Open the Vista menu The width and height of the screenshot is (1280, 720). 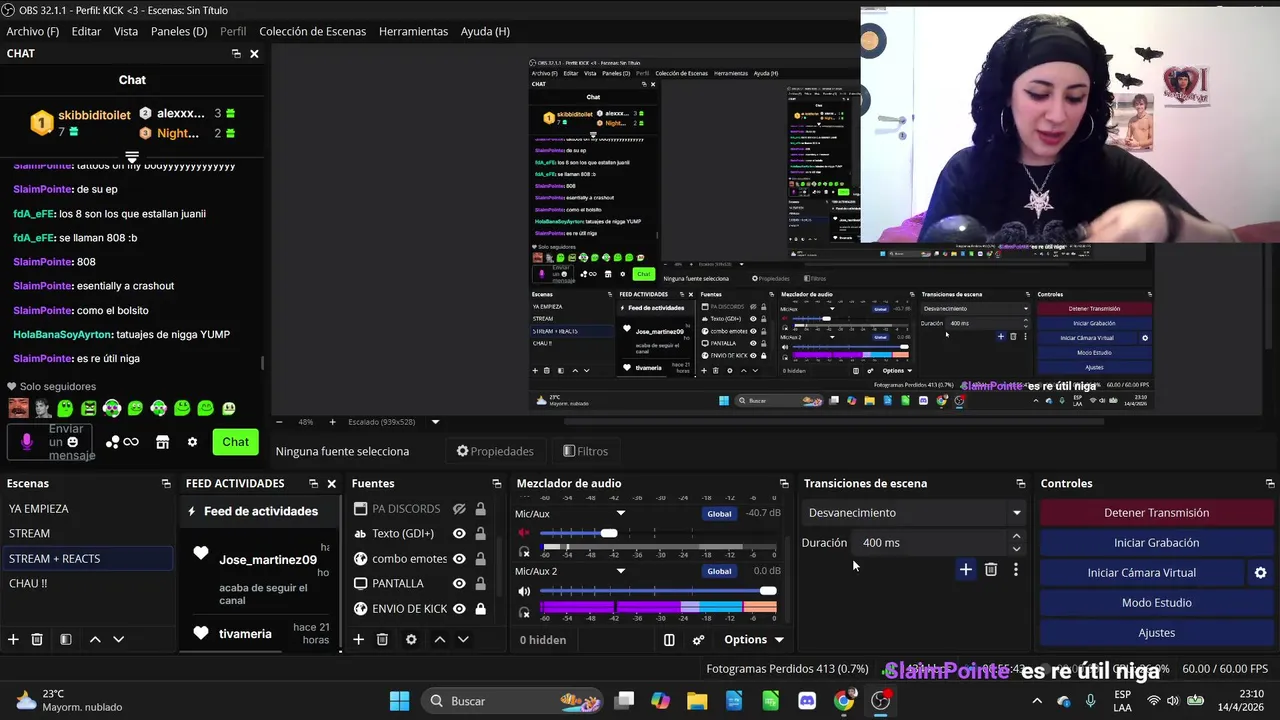[x=126, y=31]
